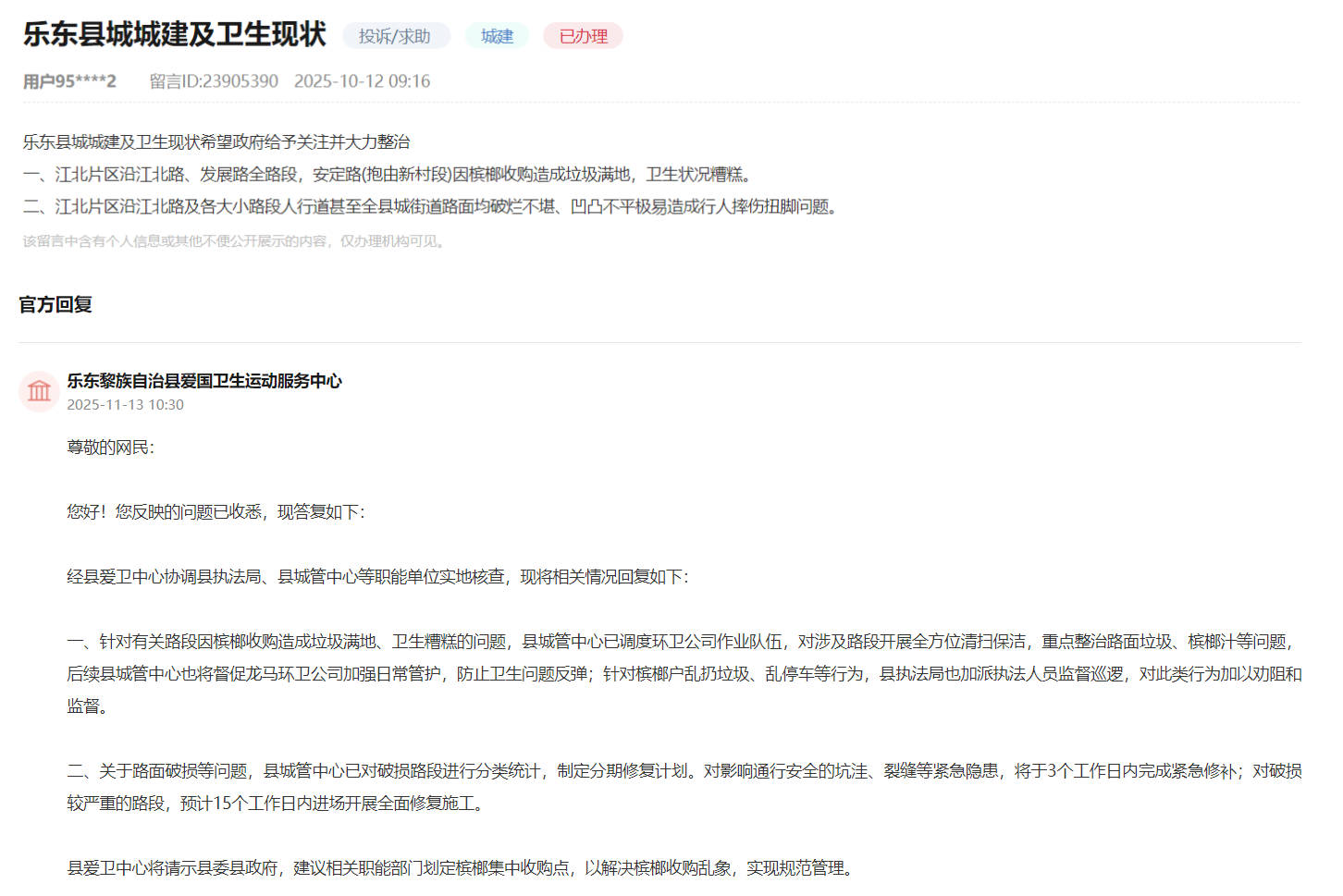Open the 投诉/求助 category tag
1343x896 pixels.
396,36
